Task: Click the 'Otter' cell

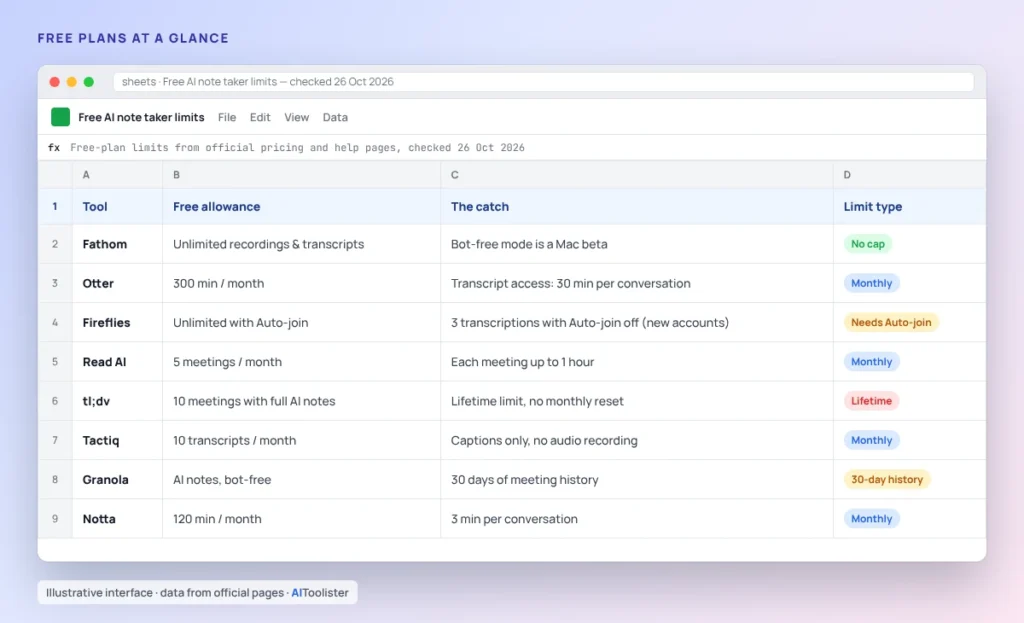Action: (x=118, y=283)
